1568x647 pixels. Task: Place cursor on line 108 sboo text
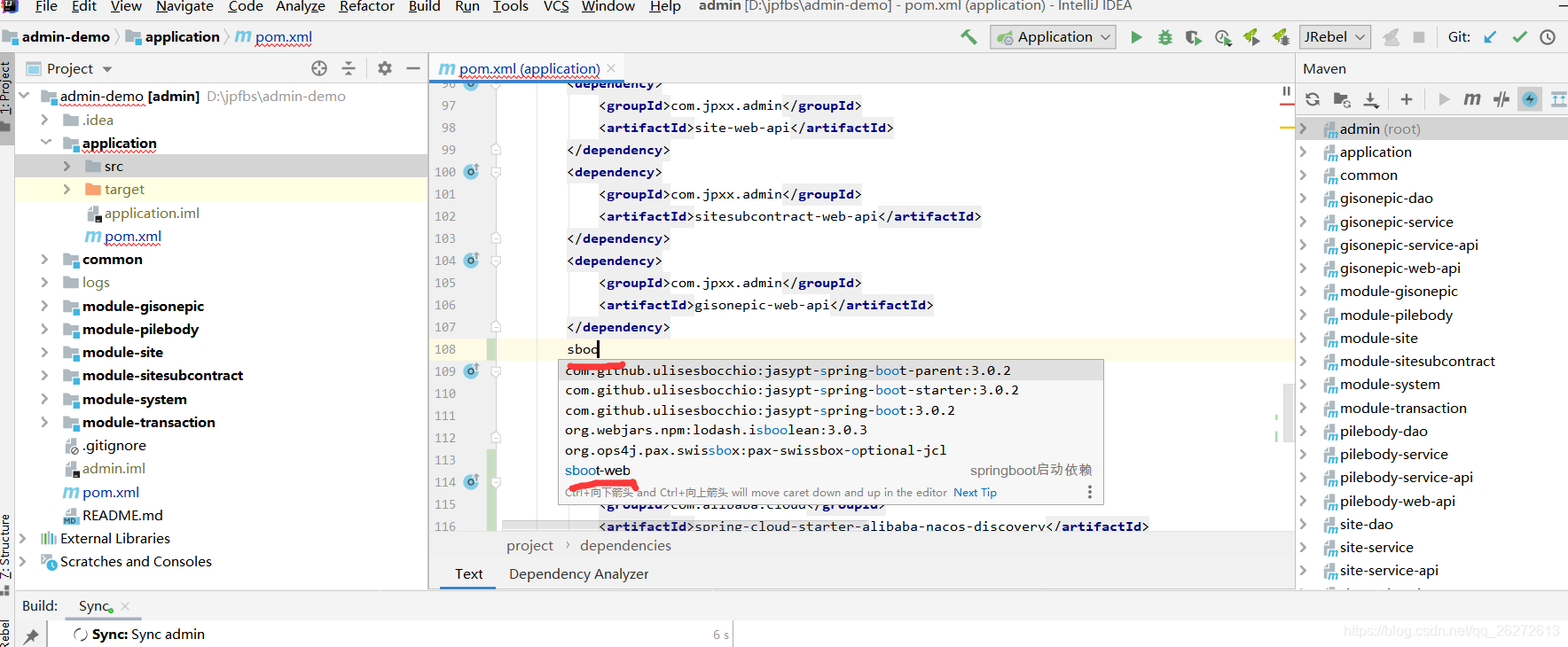(x=583, y=349)
